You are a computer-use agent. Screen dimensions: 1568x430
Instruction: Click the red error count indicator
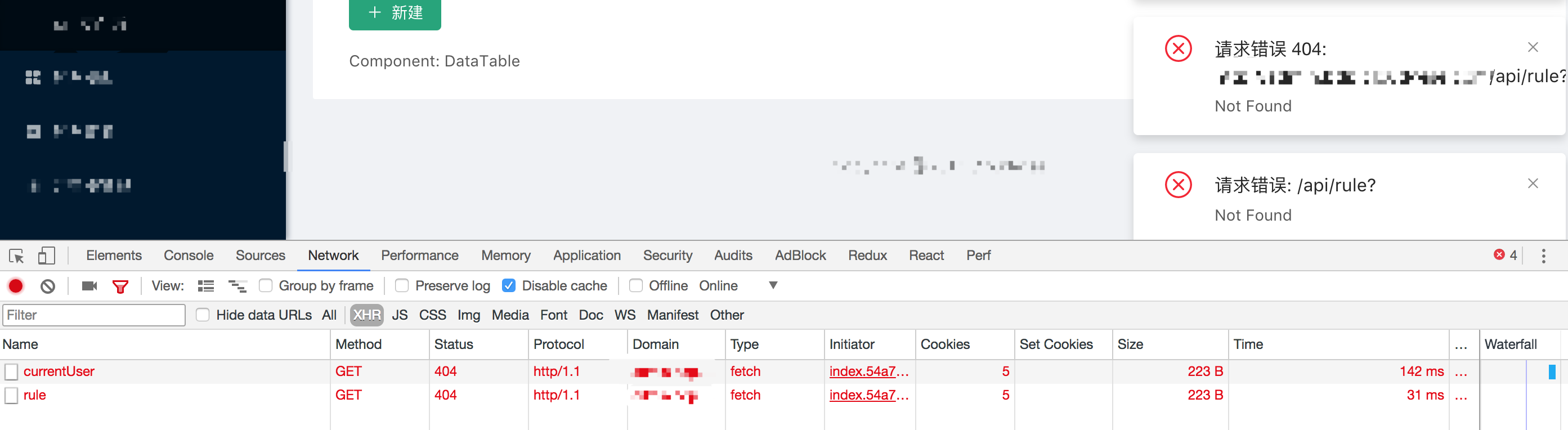point(1505,255)
